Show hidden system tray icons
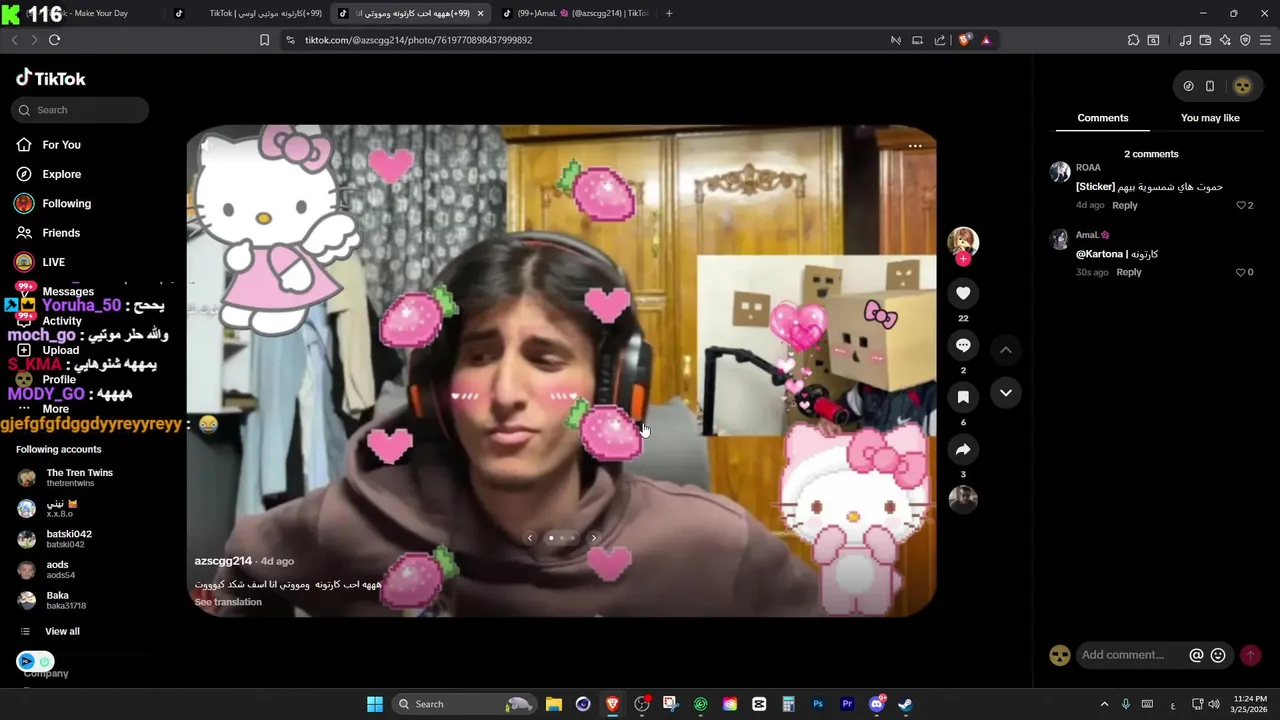The image size is (1280, 720). (1104, 704)
